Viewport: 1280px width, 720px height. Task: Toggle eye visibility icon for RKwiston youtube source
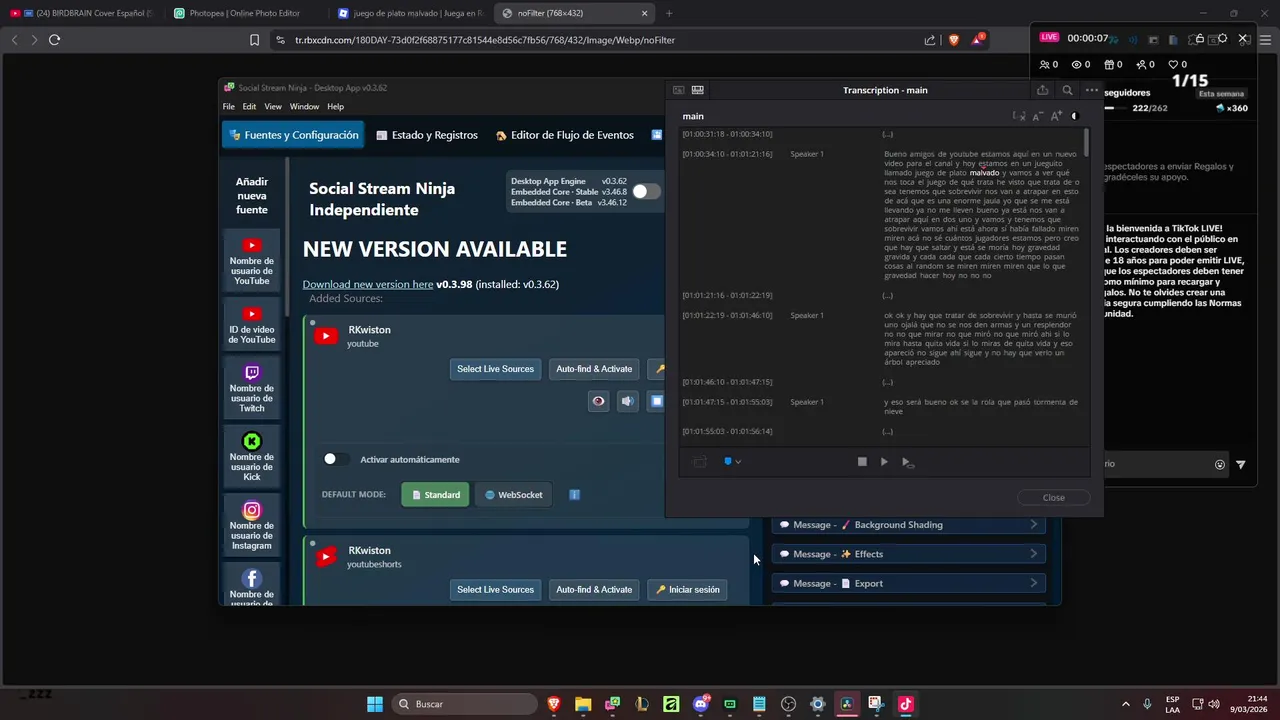(598, 401)
